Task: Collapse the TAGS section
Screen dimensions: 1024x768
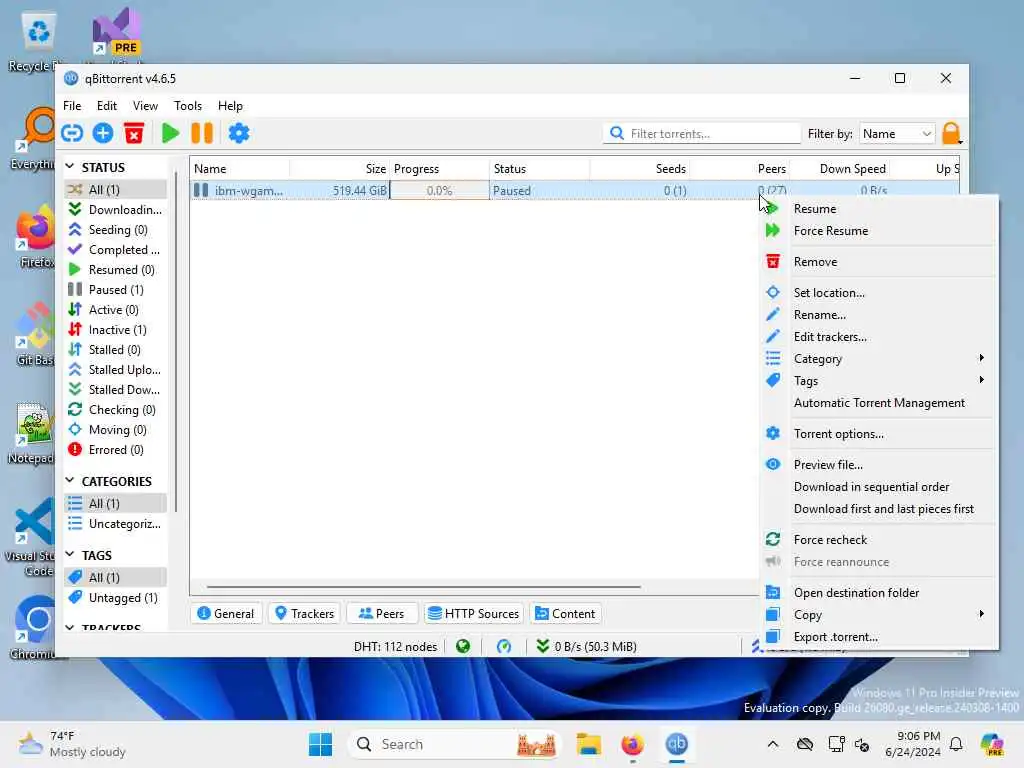Action: tap(70, 554)
